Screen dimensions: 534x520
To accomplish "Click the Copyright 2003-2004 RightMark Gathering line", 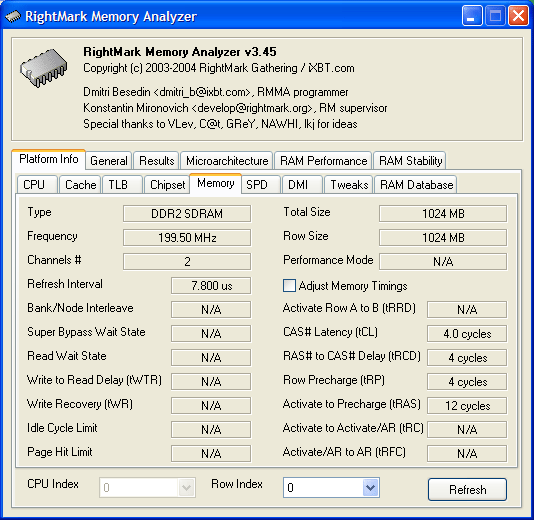I will [x=219, y=68].
